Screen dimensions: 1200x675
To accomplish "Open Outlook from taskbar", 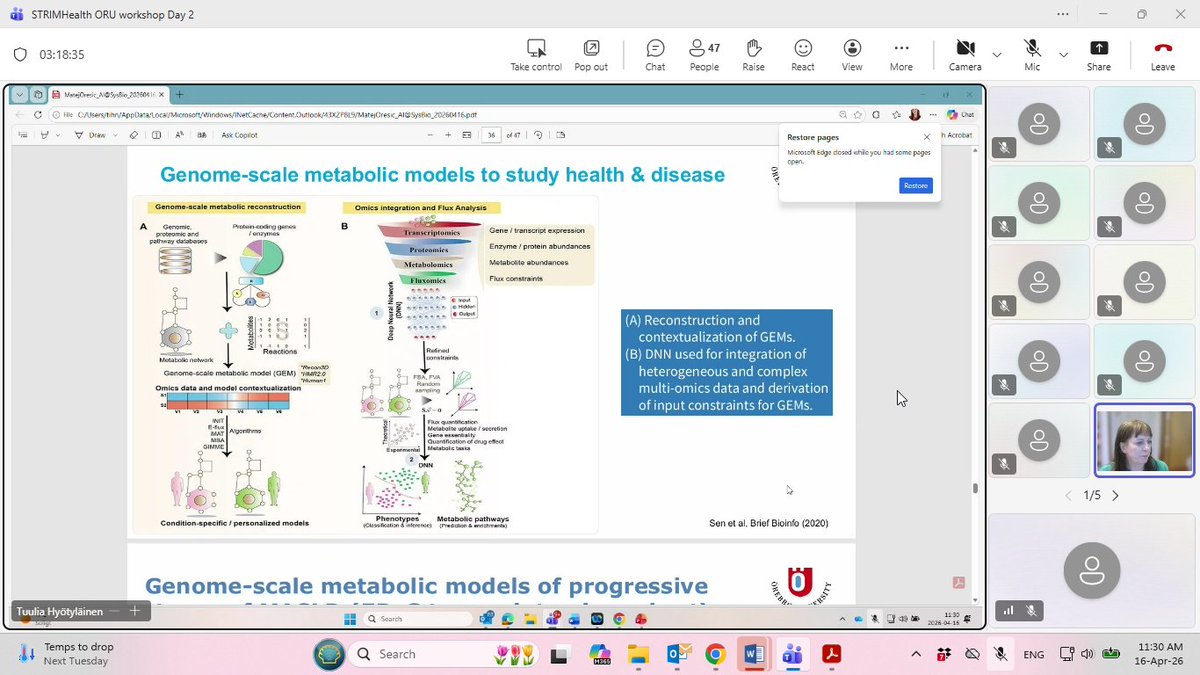I will point(678,654).
